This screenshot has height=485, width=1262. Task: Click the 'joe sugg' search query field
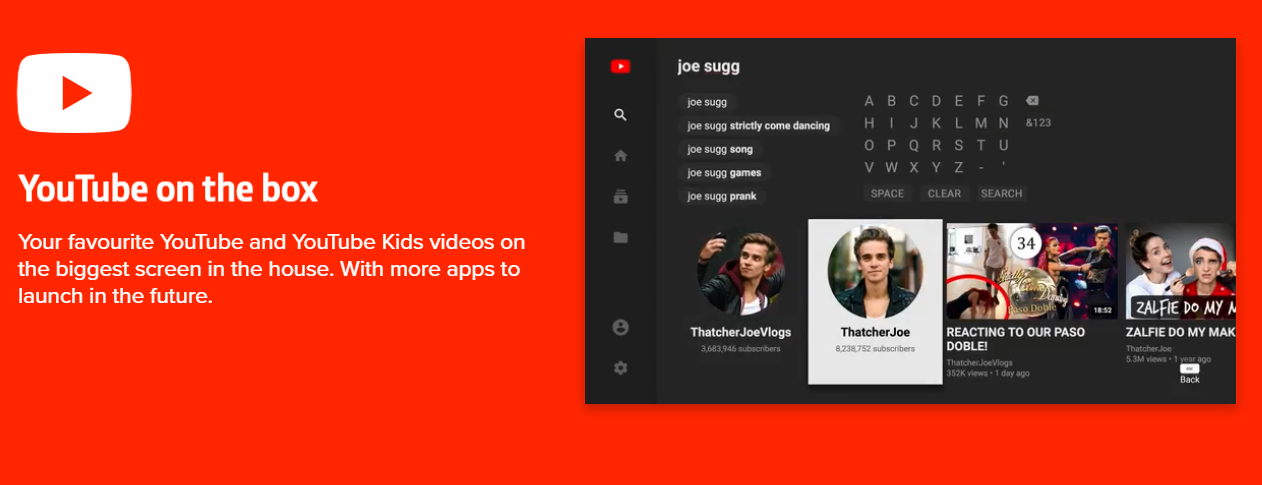pyautogui.click(x=708, y=67)
